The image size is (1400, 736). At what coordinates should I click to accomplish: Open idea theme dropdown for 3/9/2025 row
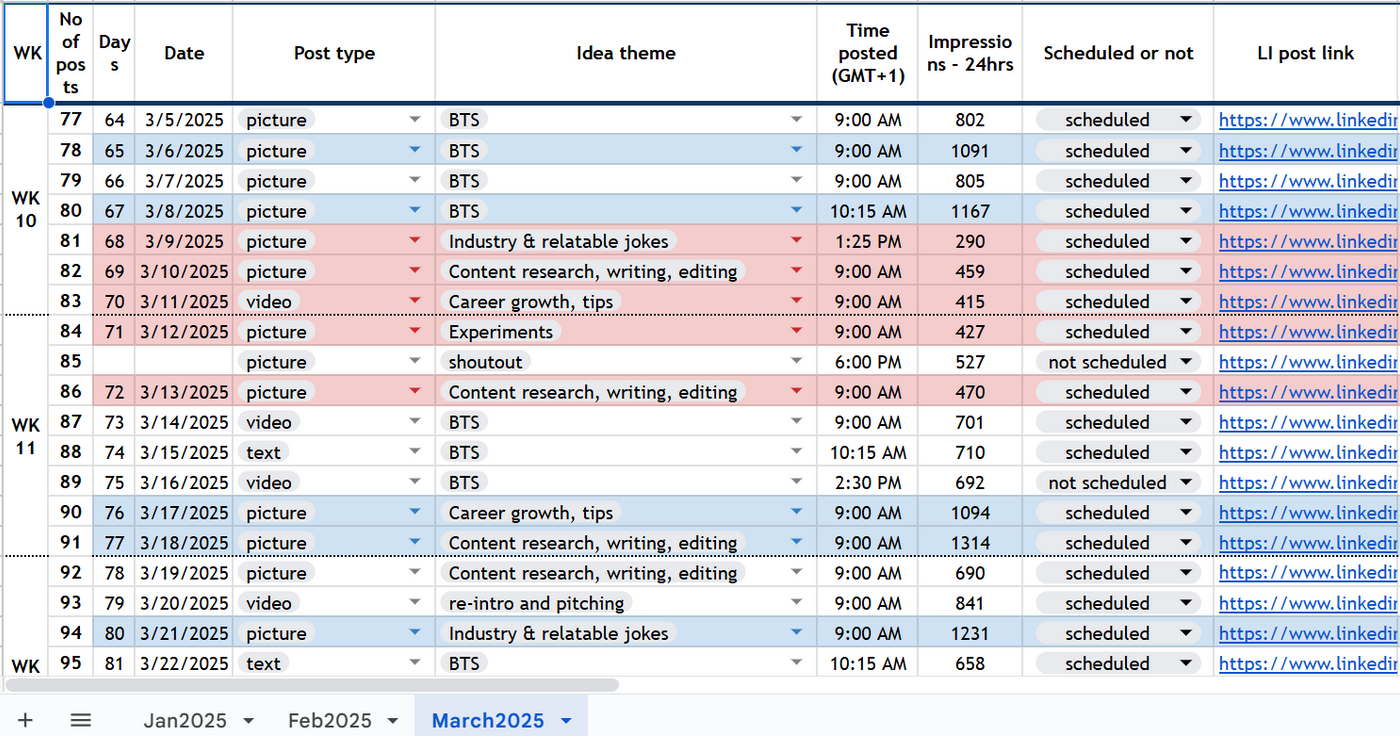(x=796, y=241)
